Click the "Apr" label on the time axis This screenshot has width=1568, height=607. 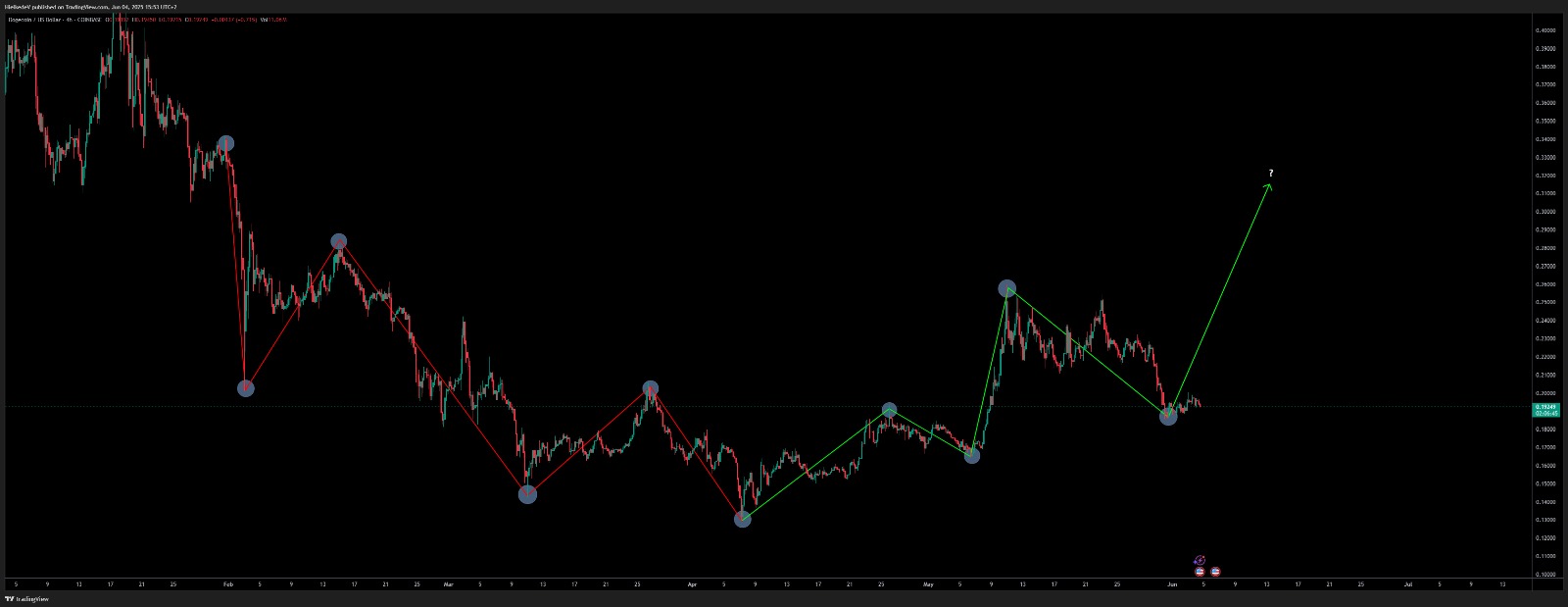point(692,584)
